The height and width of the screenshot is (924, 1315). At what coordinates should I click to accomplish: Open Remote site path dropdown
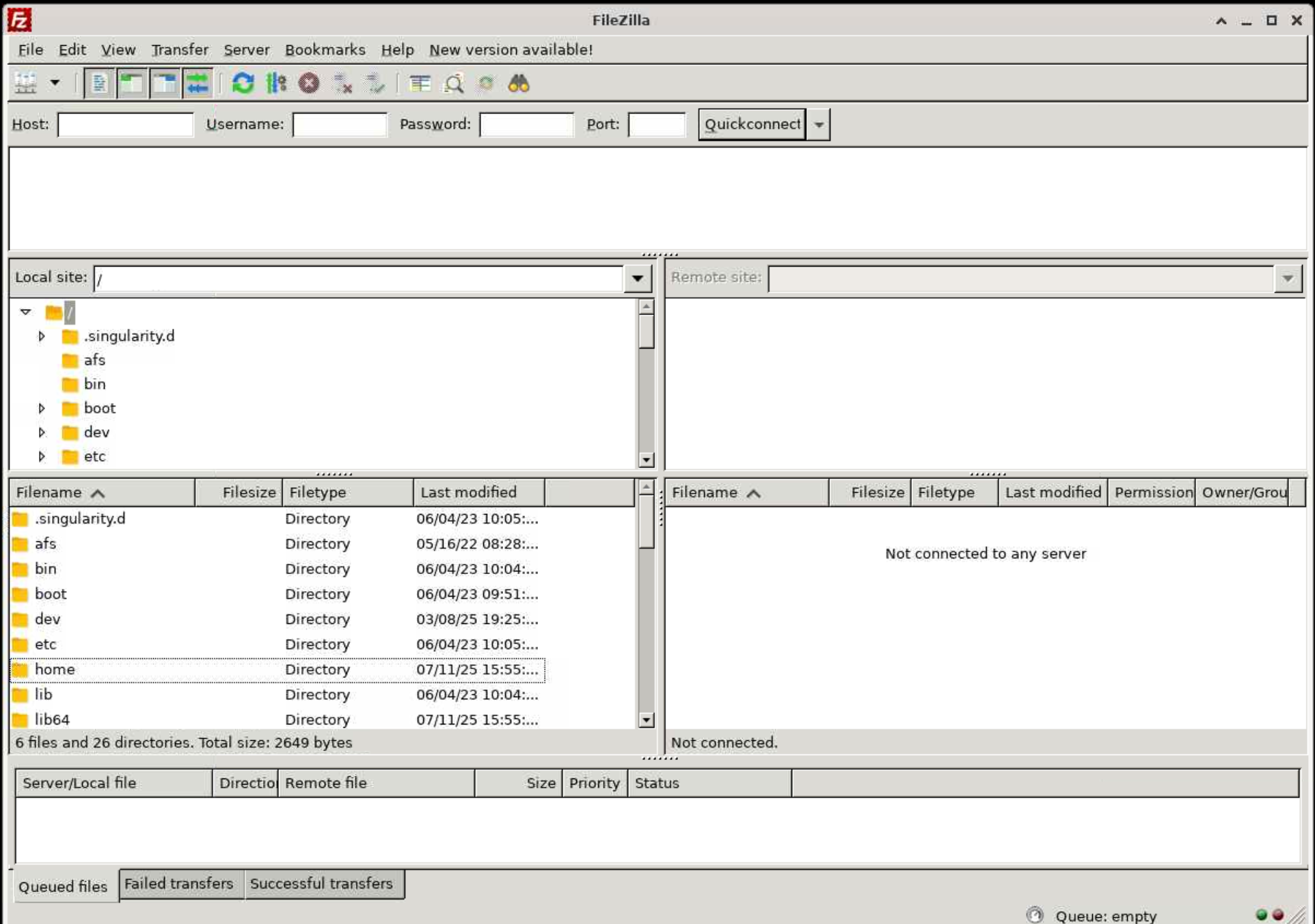(x=1288, y=278)
